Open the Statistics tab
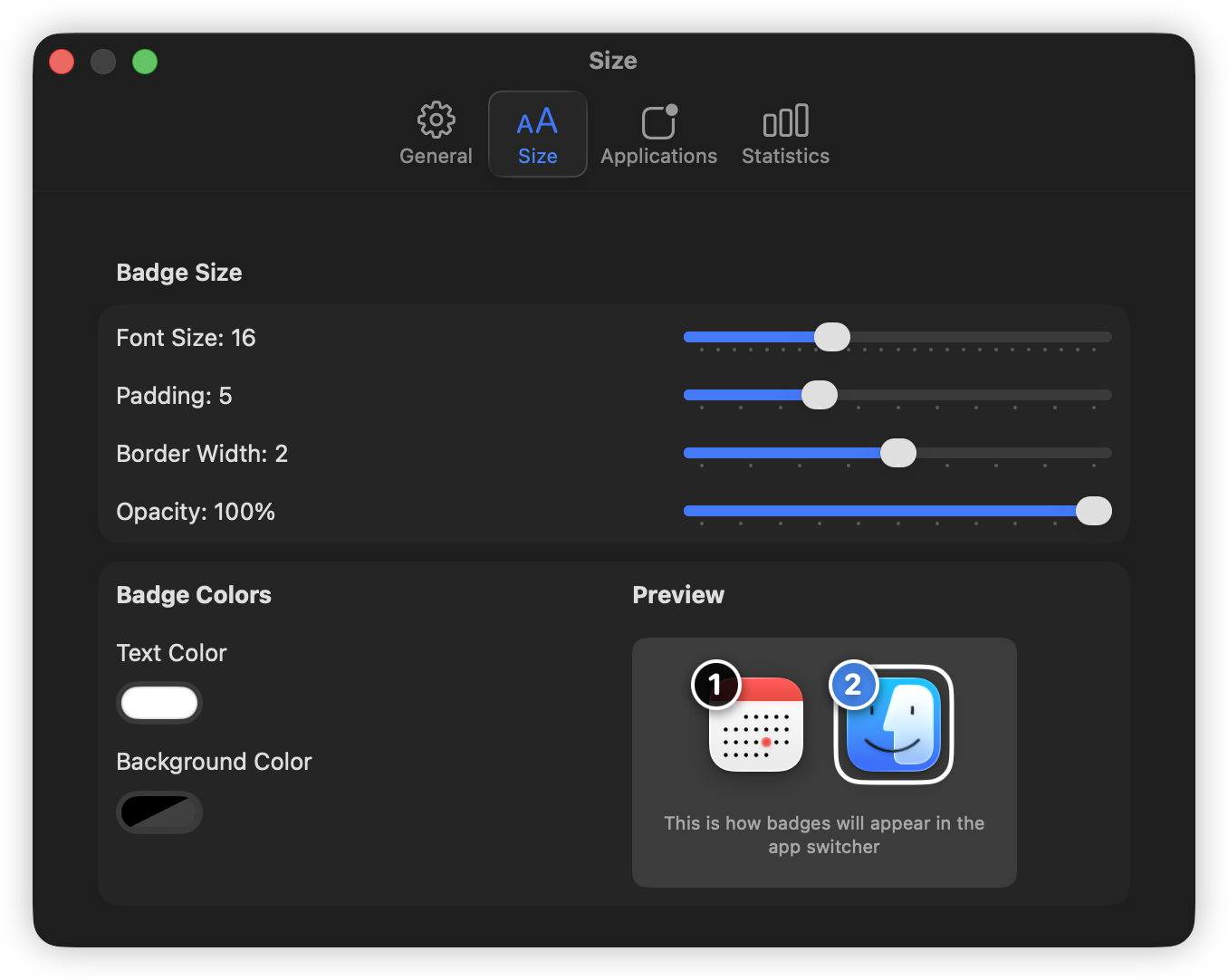Screen dimensions: 1228x980 tap(785, 134)
